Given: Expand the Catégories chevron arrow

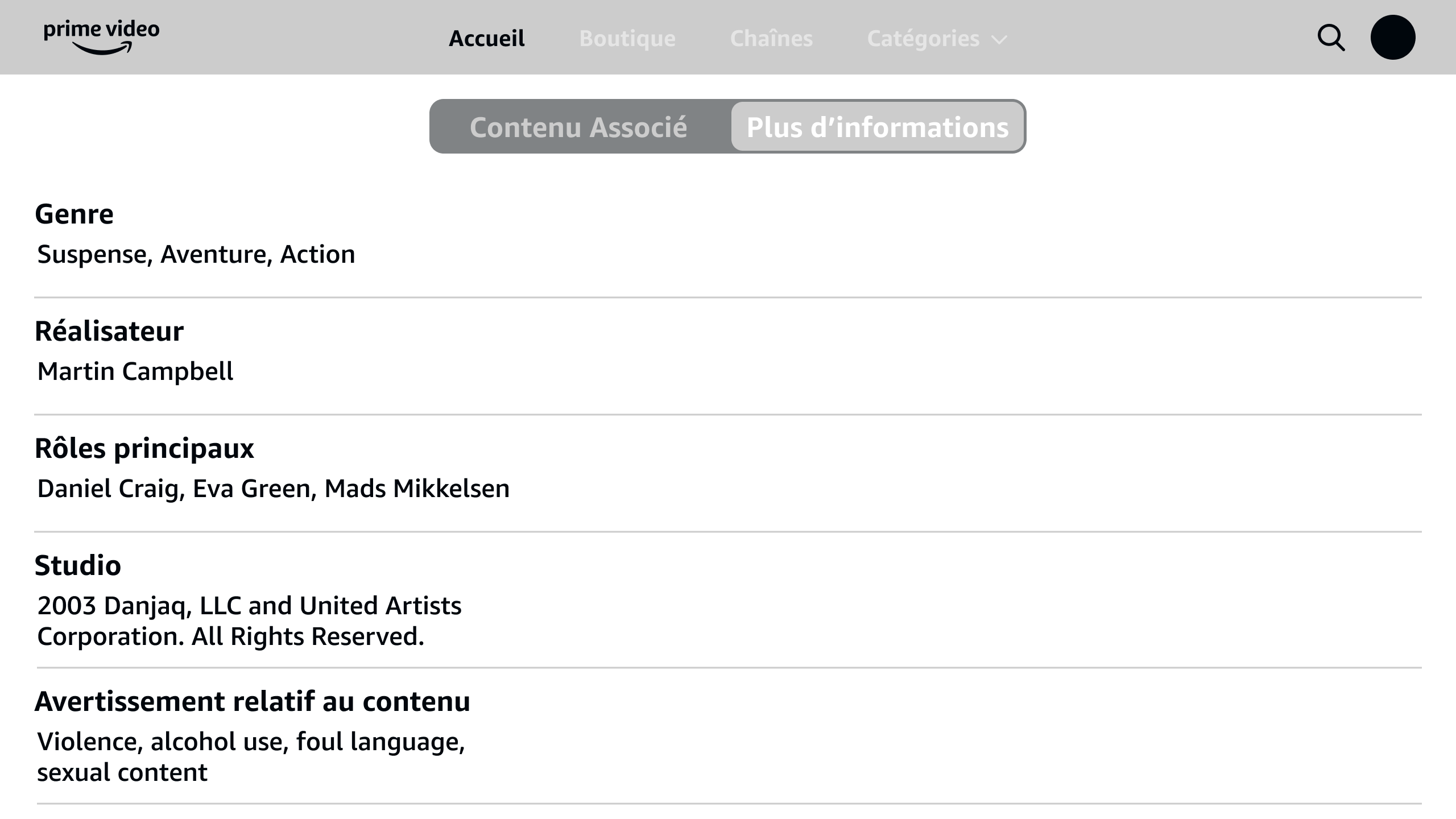Looking at the screenshot, I should pos(999,40).
